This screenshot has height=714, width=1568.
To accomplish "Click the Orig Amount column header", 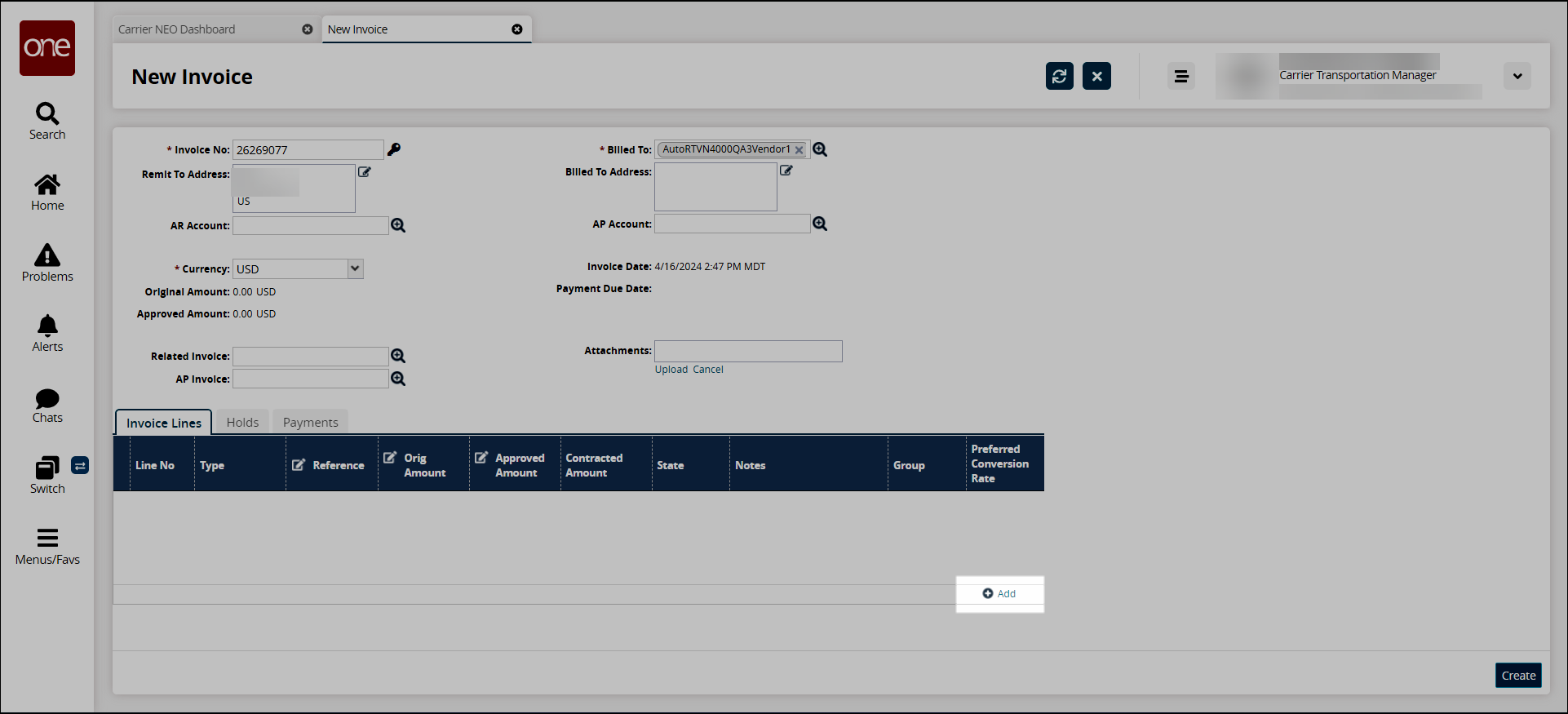I will tap(424, 465).
